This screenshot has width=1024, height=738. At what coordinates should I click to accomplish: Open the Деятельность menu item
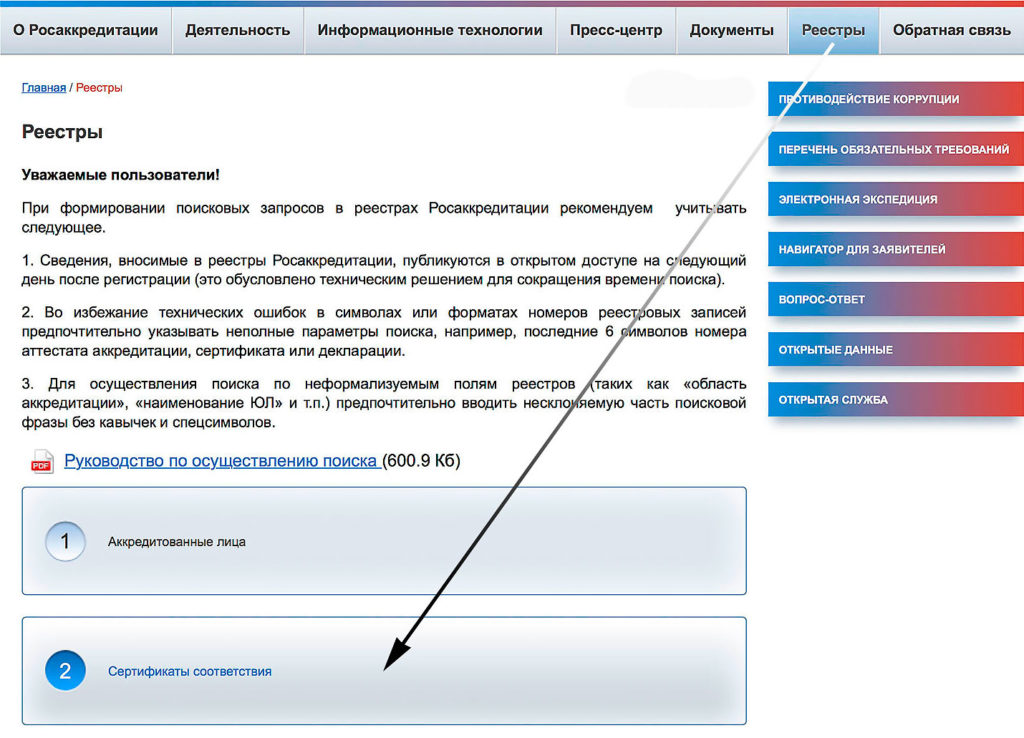tap(238, 30)
